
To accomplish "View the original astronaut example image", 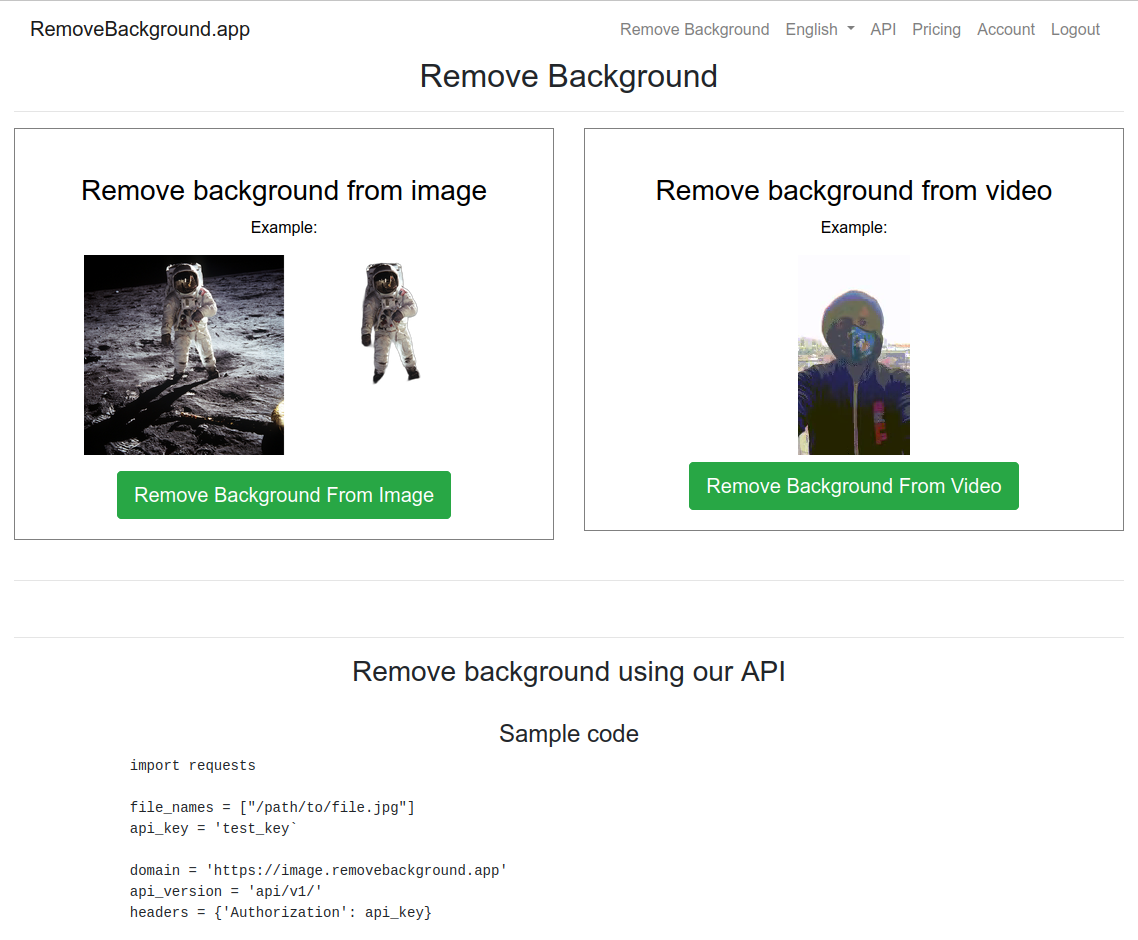I will [x=183, y=355].
